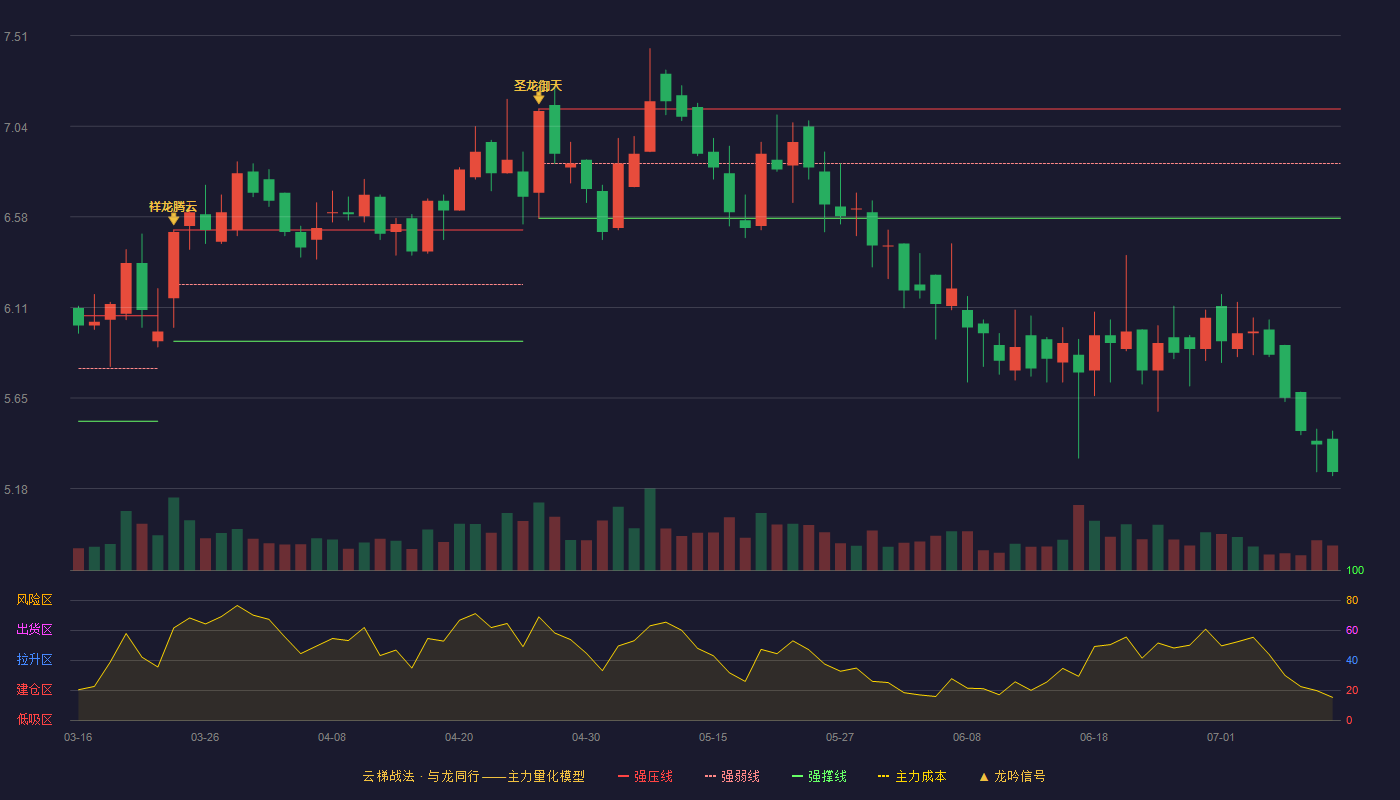Image resolution: width=1400 pixels, height=800 pixels.
Task: Click the 5.18 price axis label
Action: [x=16, y=490]
